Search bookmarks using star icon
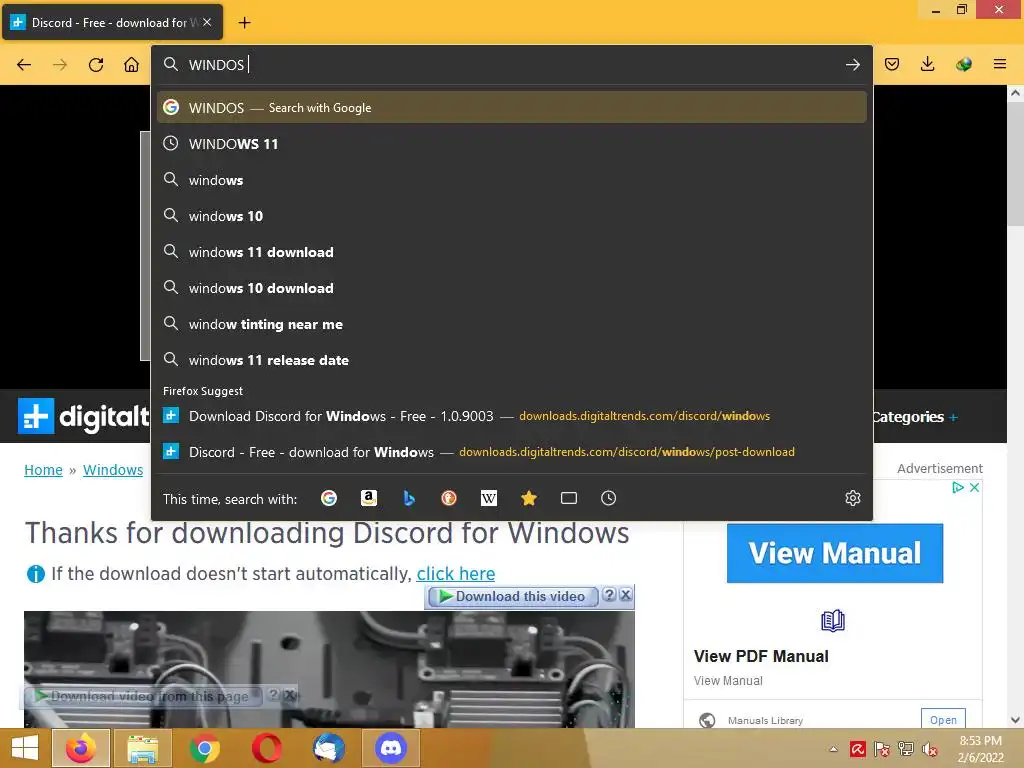1024x768 pixels. (529, 498)
